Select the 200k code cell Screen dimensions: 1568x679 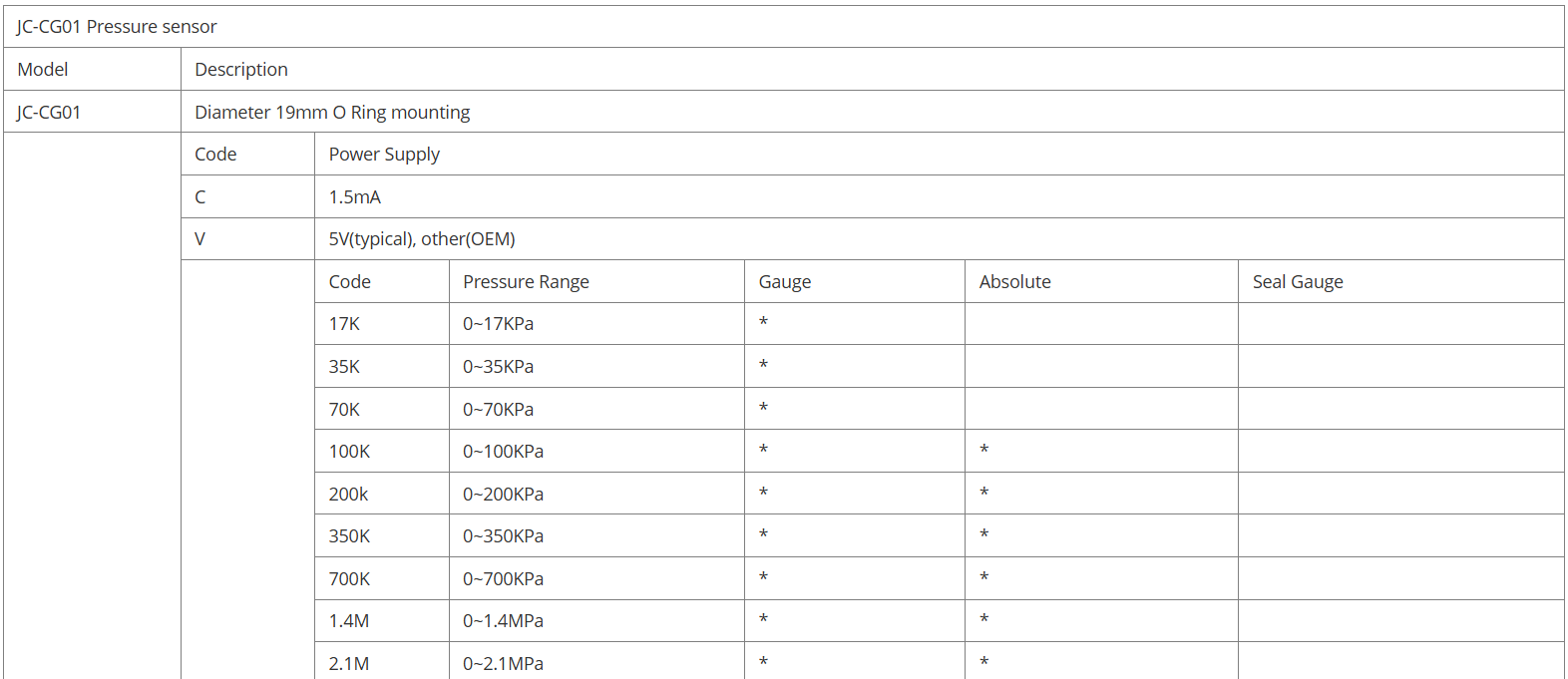click(x=348, y=495)
